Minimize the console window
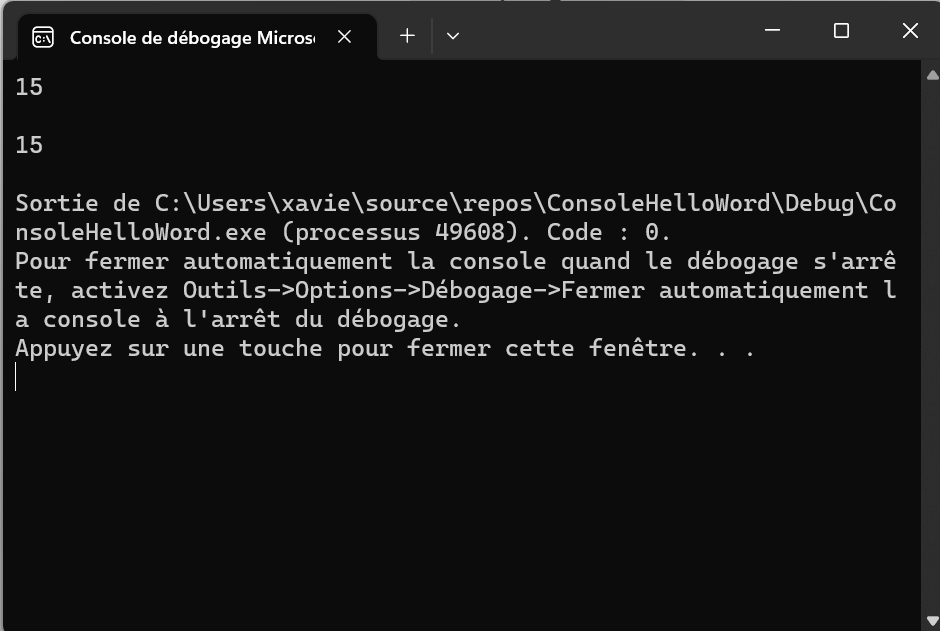The height and width of the screenshot is (631, 940). 772,31
